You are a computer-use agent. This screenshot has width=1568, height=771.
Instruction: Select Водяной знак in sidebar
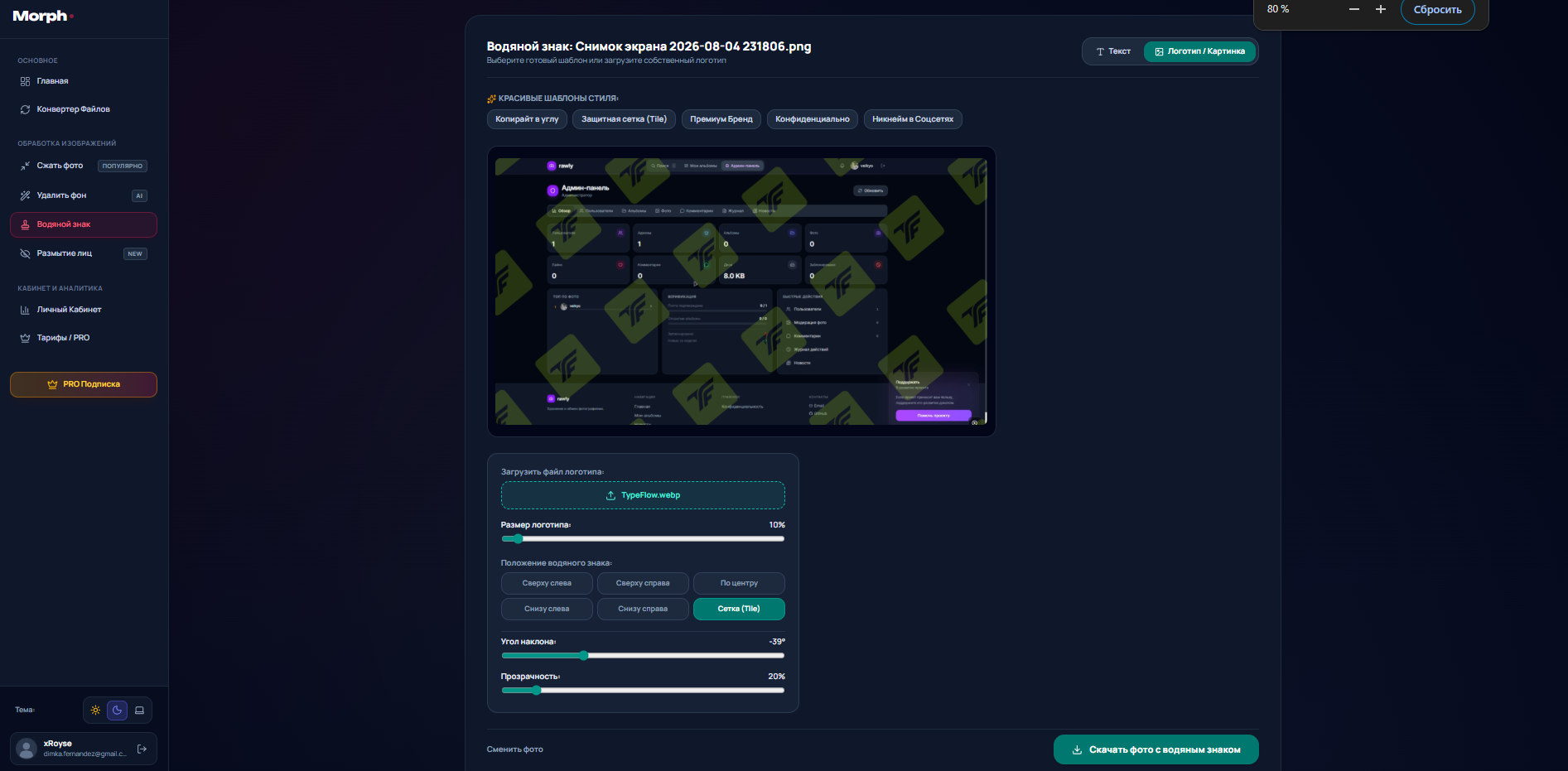[x=84, y=224]
